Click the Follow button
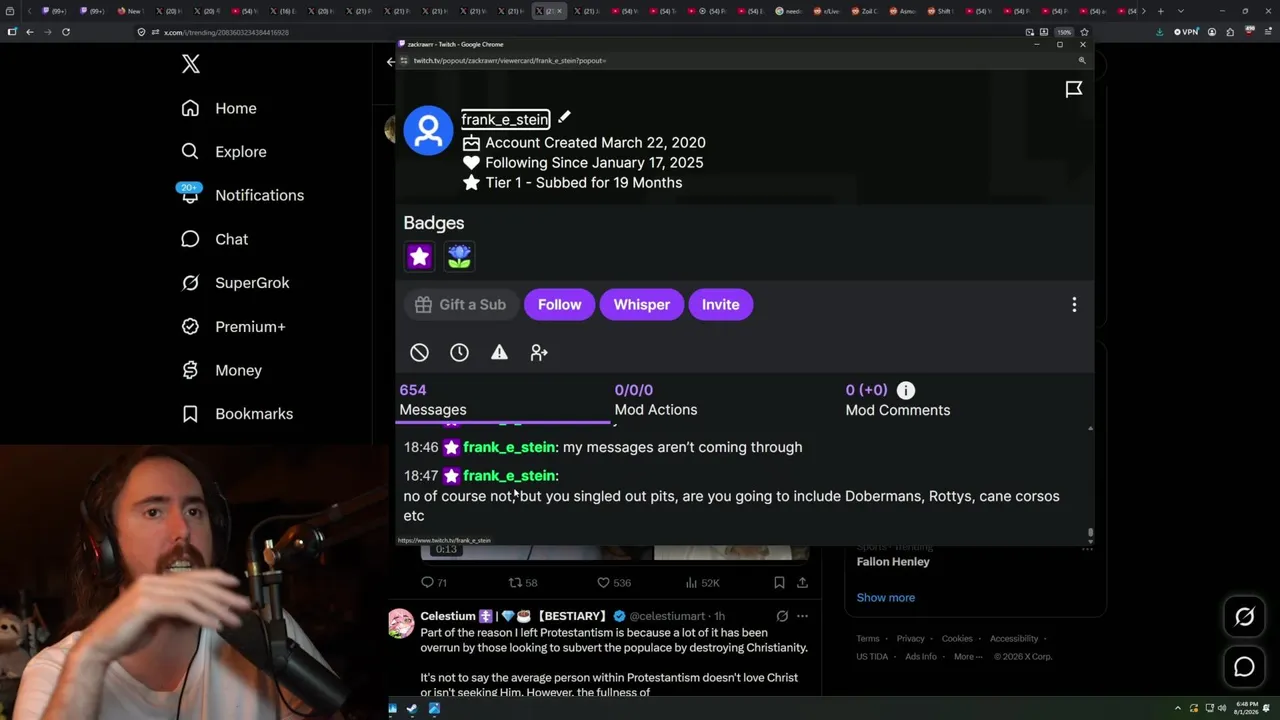Viewport: 1280px width, 720px height. [560, 305]
